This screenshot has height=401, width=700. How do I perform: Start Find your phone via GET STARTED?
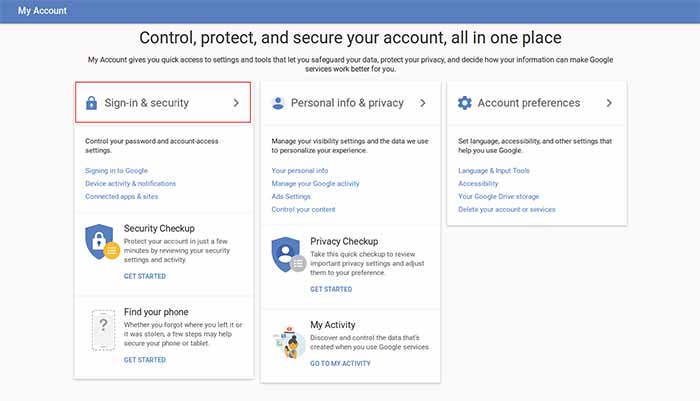click(145, 360)
